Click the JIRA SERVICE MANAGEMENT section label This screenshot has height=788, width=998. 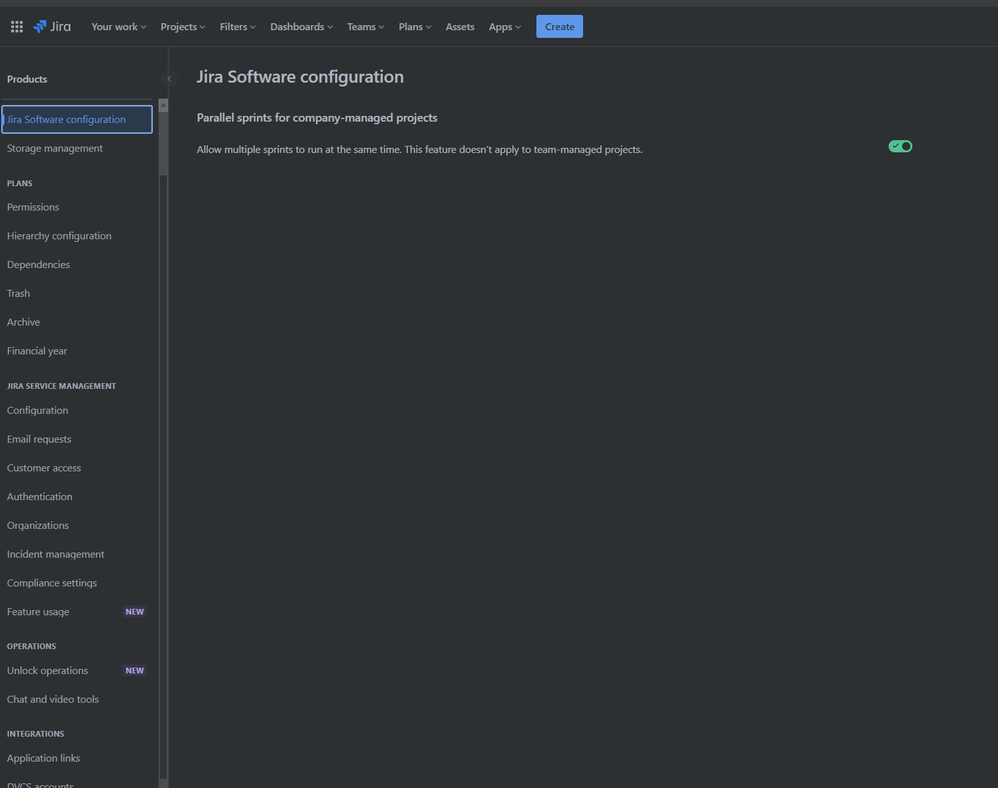tap(61, 386)
